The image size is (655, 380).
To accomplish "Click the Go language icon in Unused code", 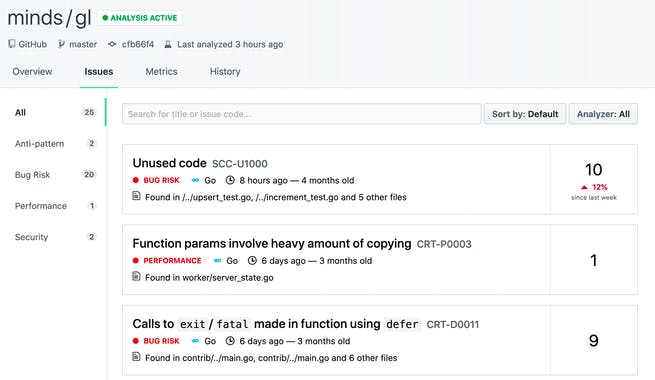I will click(195, 180).
